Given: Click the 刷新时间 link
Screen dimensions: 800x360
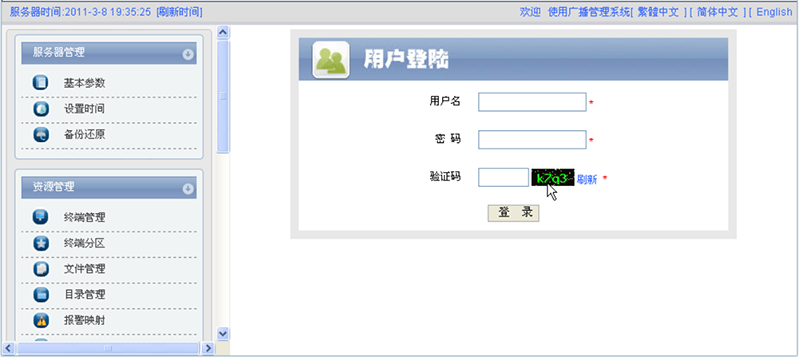Looking at the screenshot, I should point(180,12).
